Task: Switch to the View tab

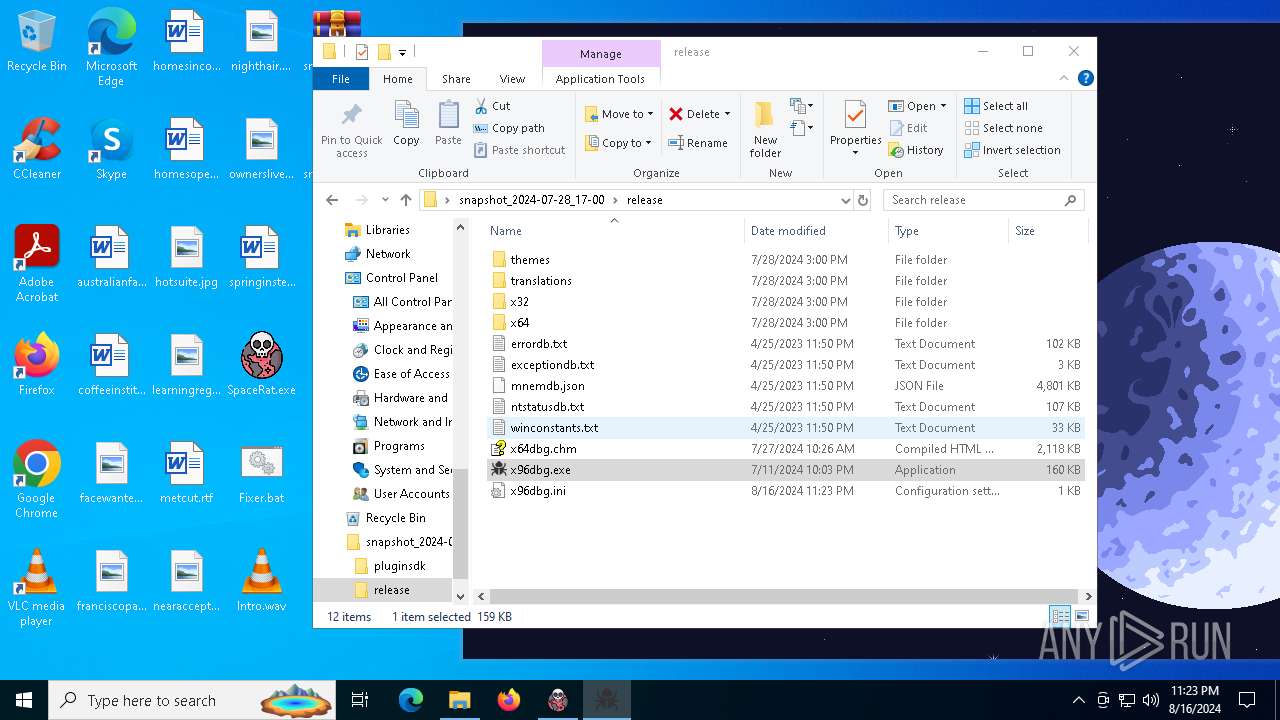Action: point(512,79)
